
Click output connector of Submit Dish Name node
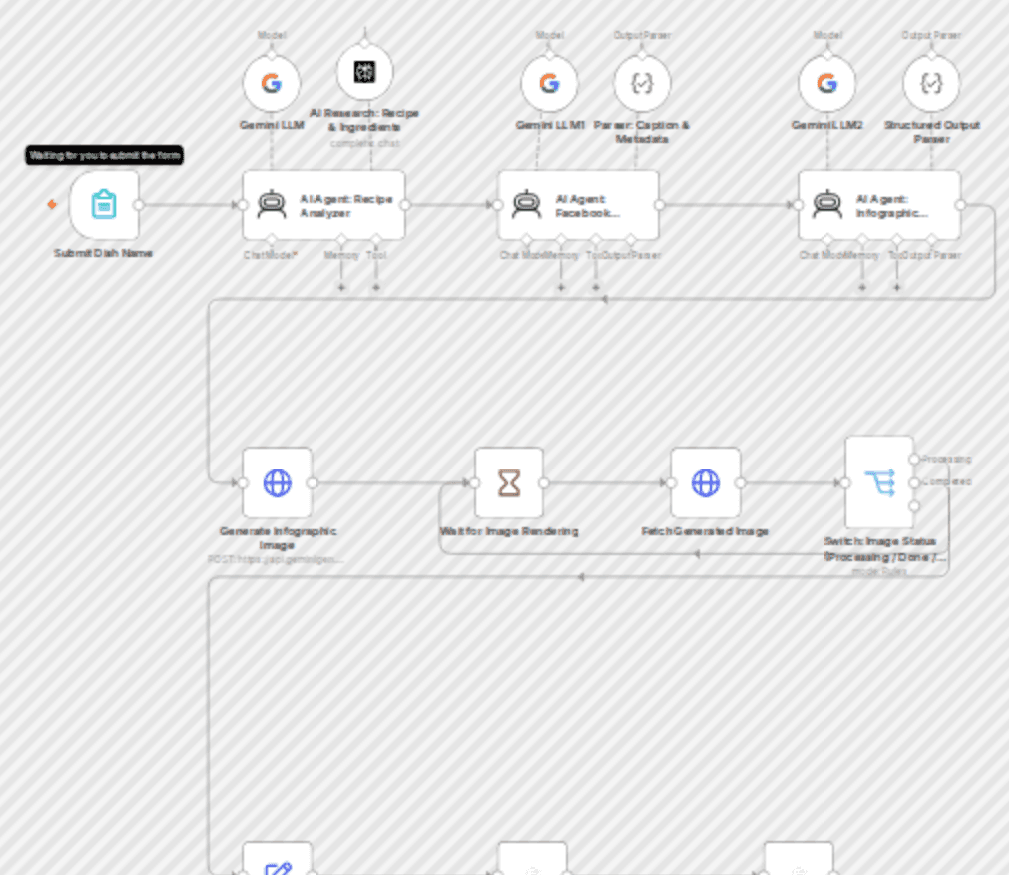[139, 205]
